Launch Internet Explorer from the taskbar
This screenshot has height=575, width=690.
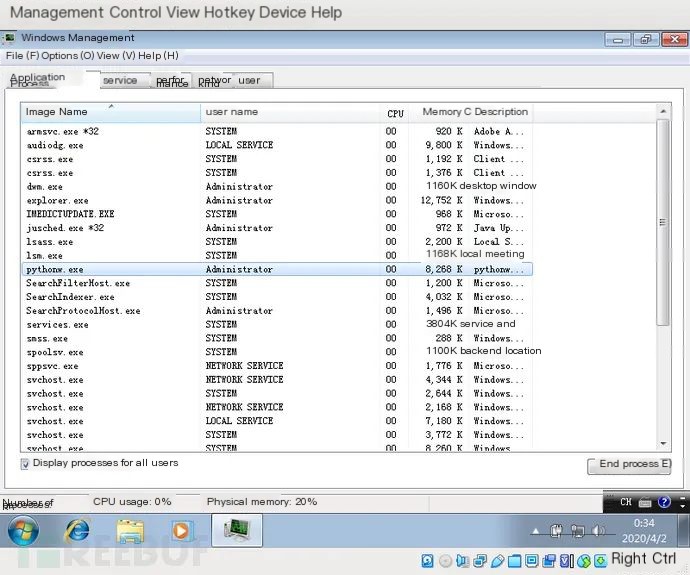click(x=77, y=531)
